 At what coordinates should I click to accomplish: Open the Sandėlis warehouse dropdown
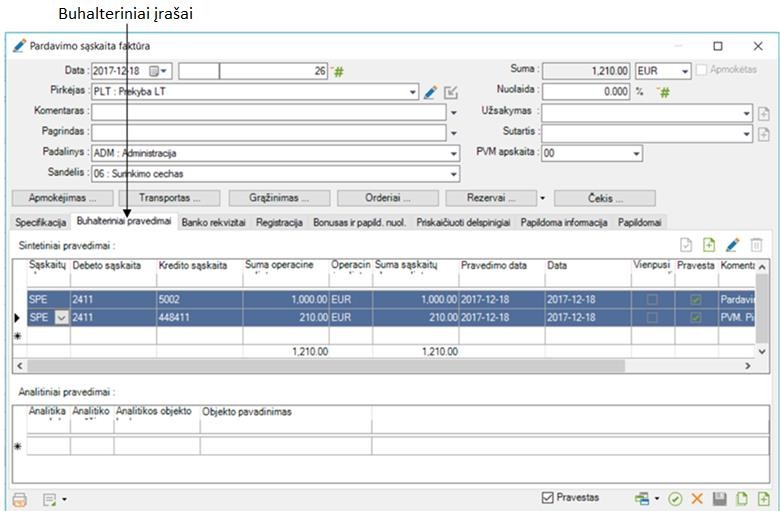[x=453, y=174]
